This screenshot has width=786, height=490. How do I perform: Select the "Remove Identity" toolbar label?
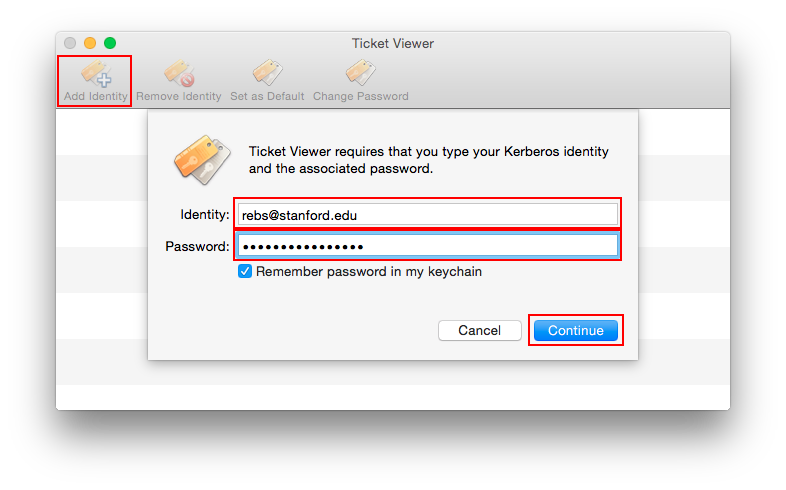coord(178,96)
